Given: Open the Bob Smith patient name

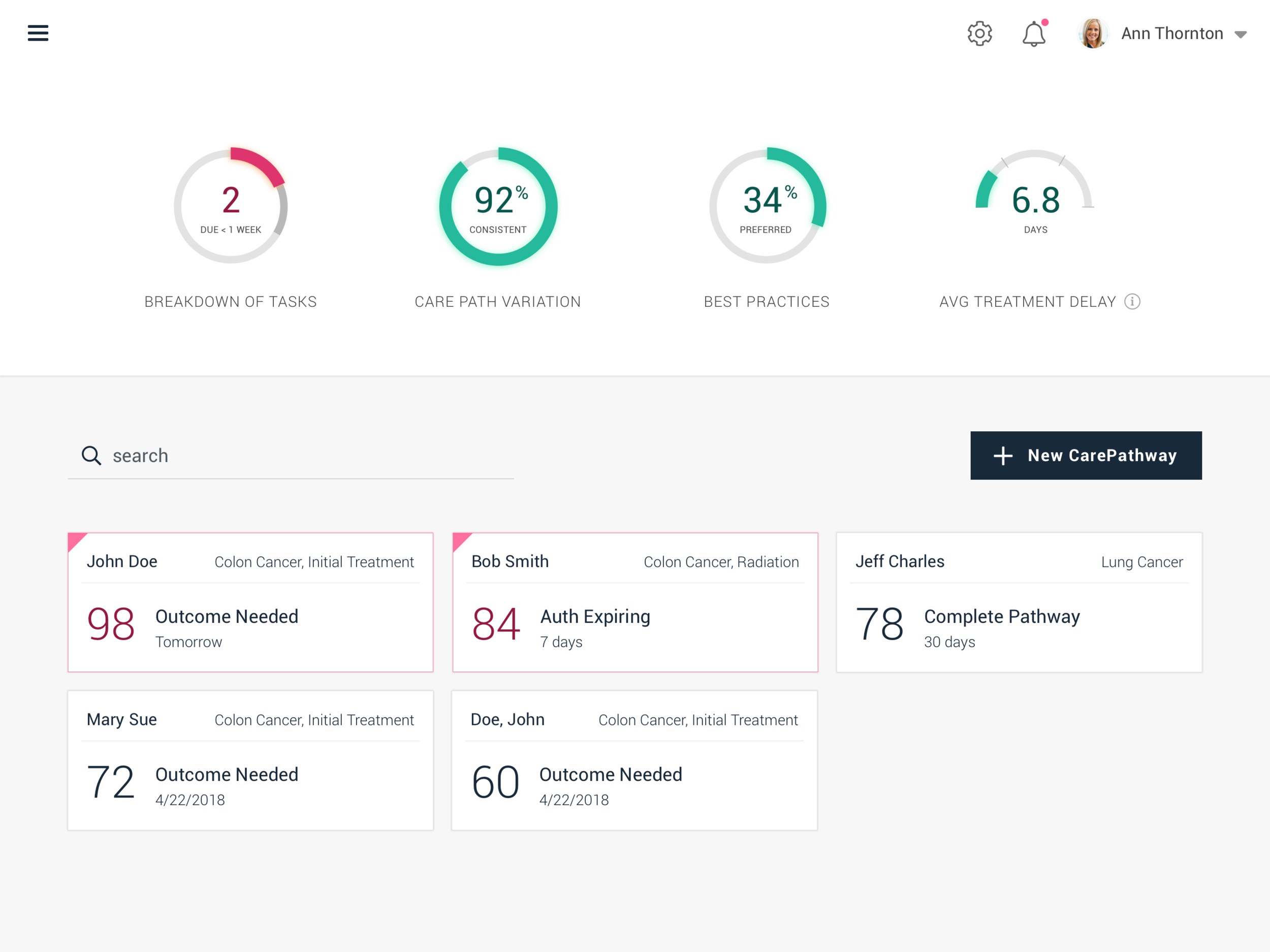Looking at the screenshot, I should pos(510,561).
